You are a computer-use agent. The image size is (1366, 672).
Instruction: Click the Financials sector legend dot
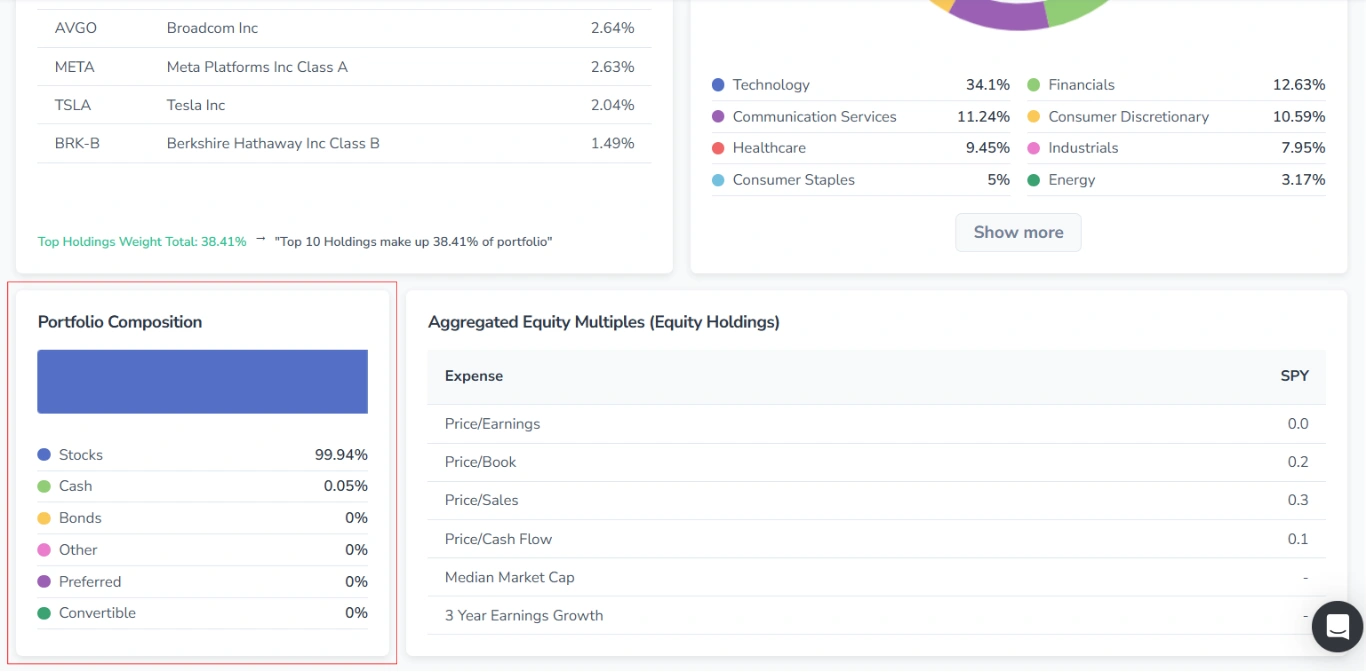[1032, 85]
